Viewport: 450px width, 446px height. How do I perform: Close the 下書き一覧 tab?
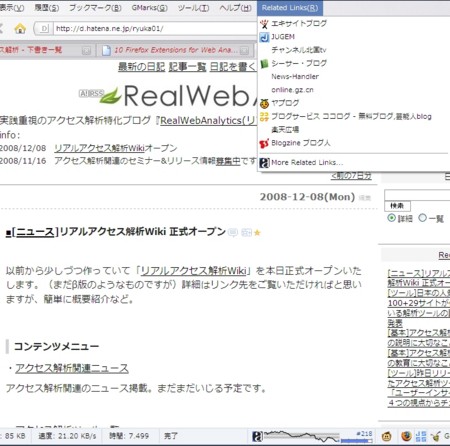coord(86,51)
